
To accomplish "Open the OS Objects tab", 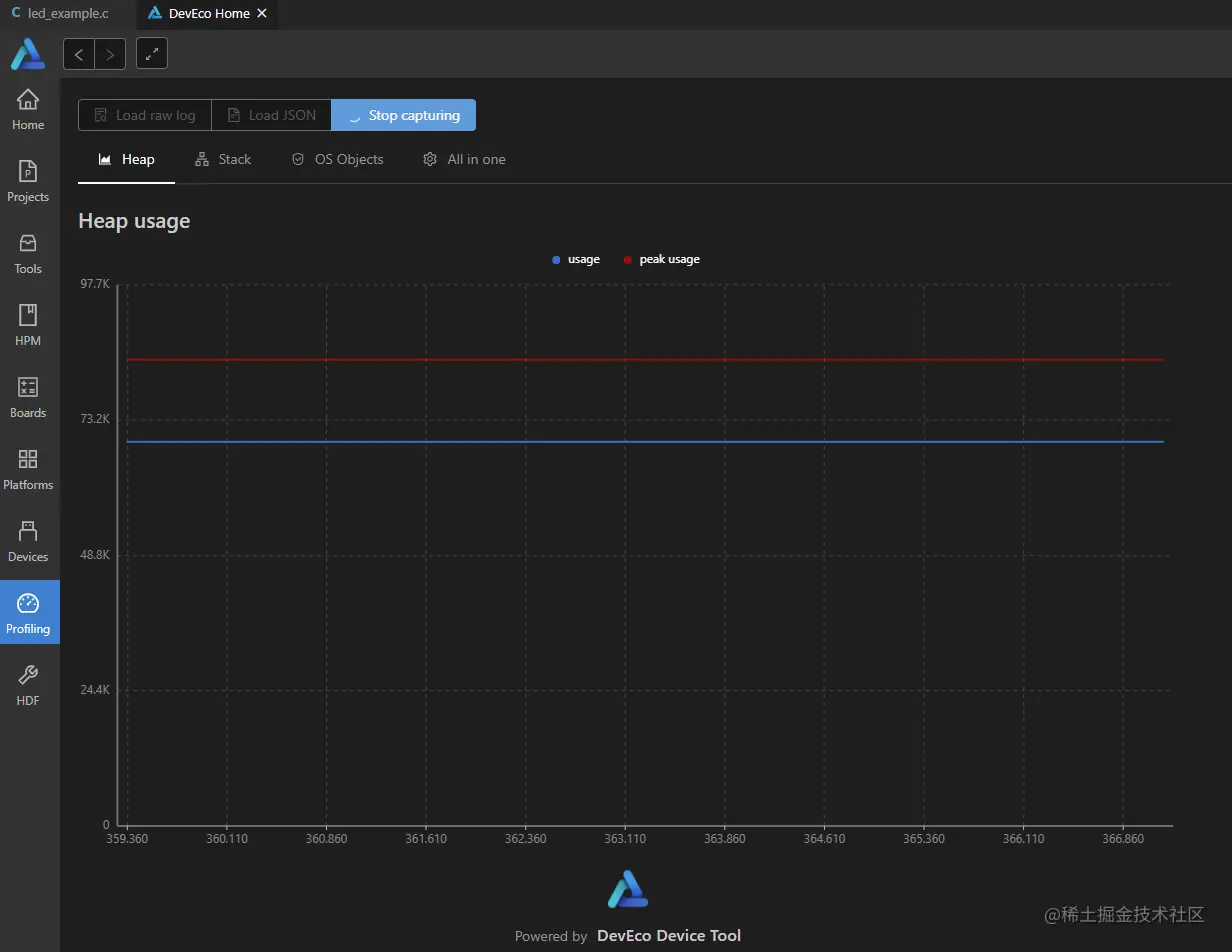I will 338,159.
